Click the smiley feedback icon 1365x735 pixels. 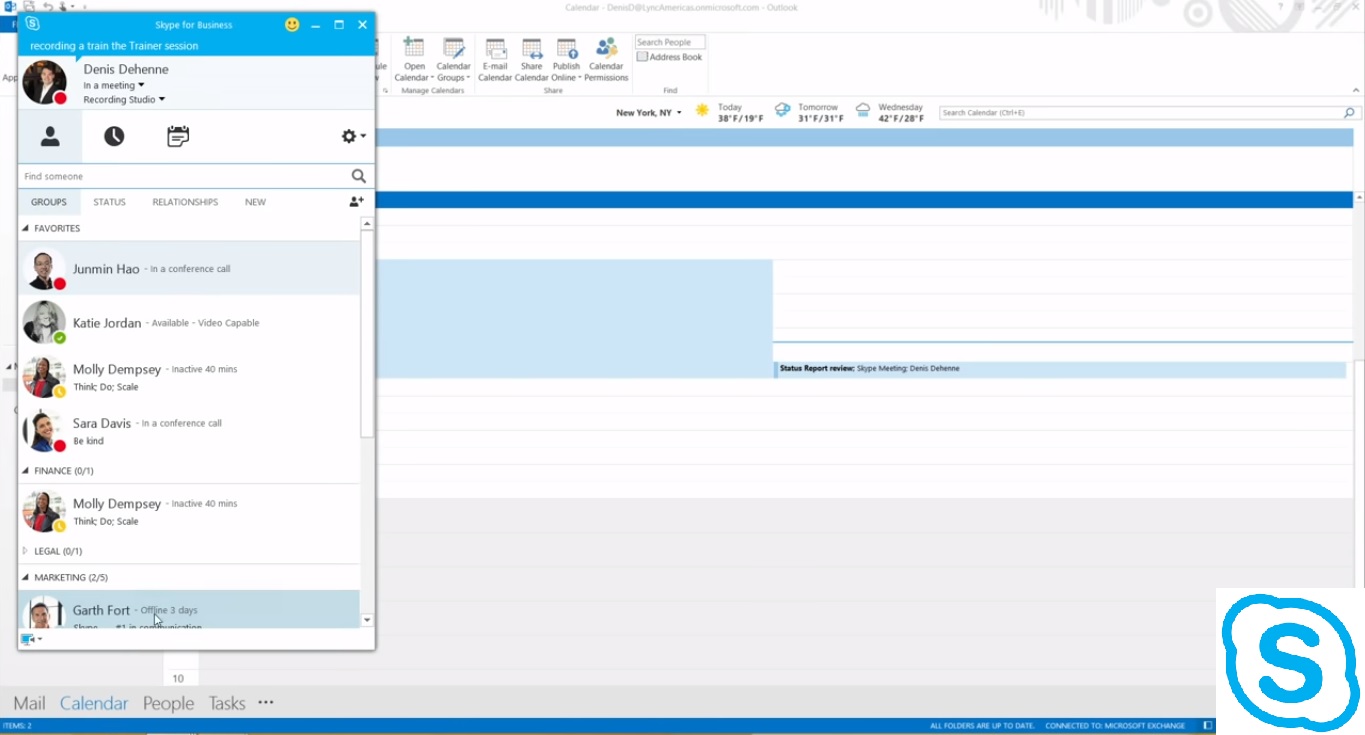(x=292, y=25)
